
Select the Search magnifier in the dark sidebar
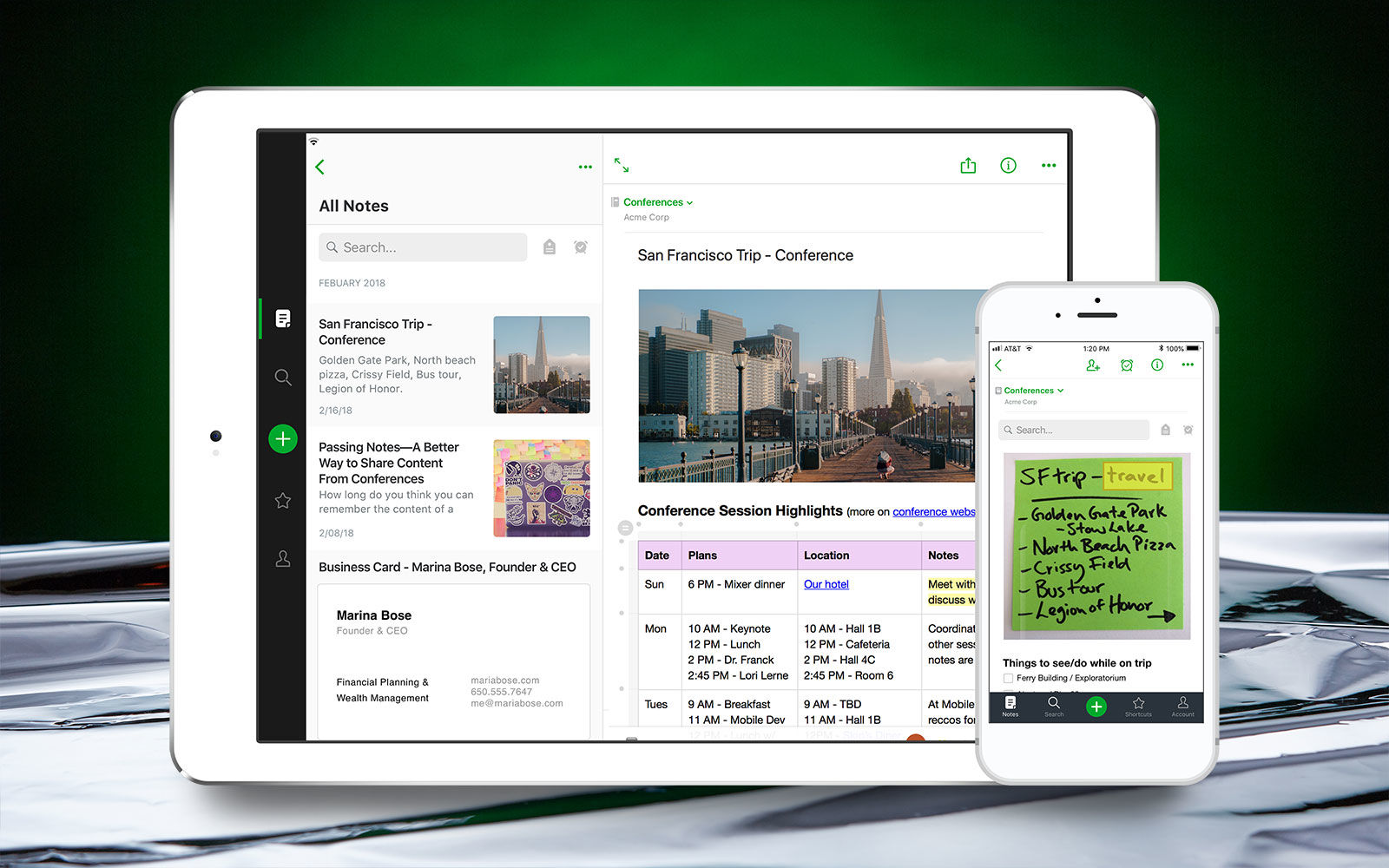(282, 377)
